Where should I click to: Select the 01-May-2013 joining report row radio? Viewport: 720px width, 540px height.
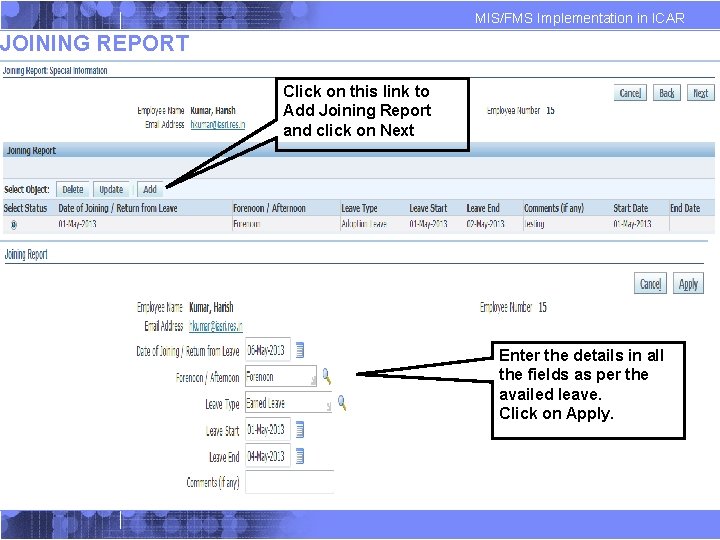click(x=14, y=225)
